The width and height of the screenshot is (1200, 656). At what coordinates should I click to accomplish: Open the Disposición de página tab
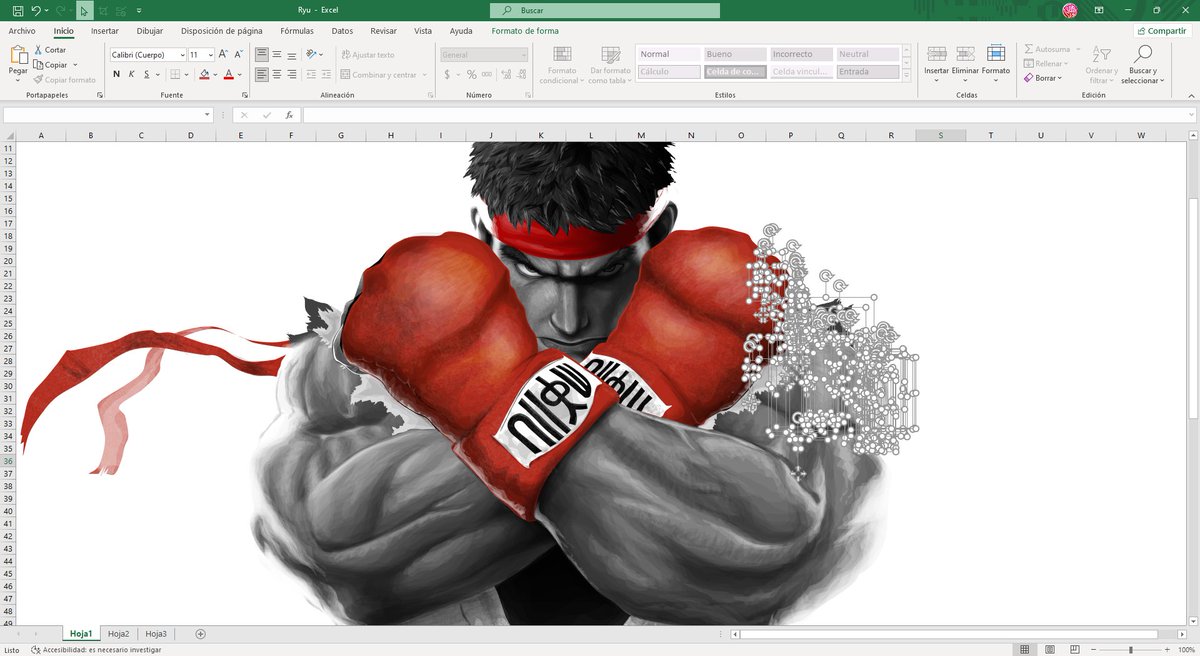click(222, 31)
